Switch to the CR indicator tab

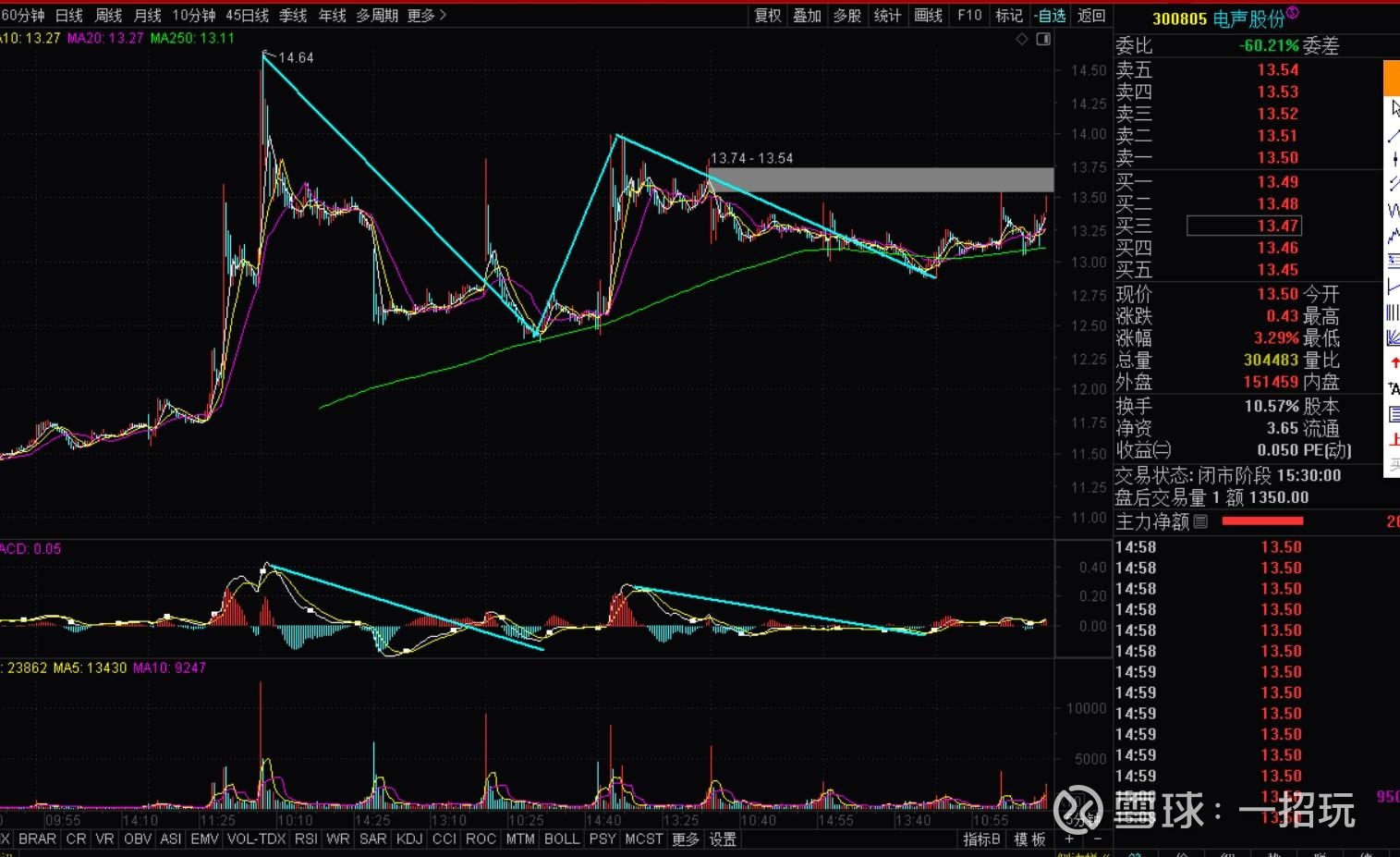76,839
